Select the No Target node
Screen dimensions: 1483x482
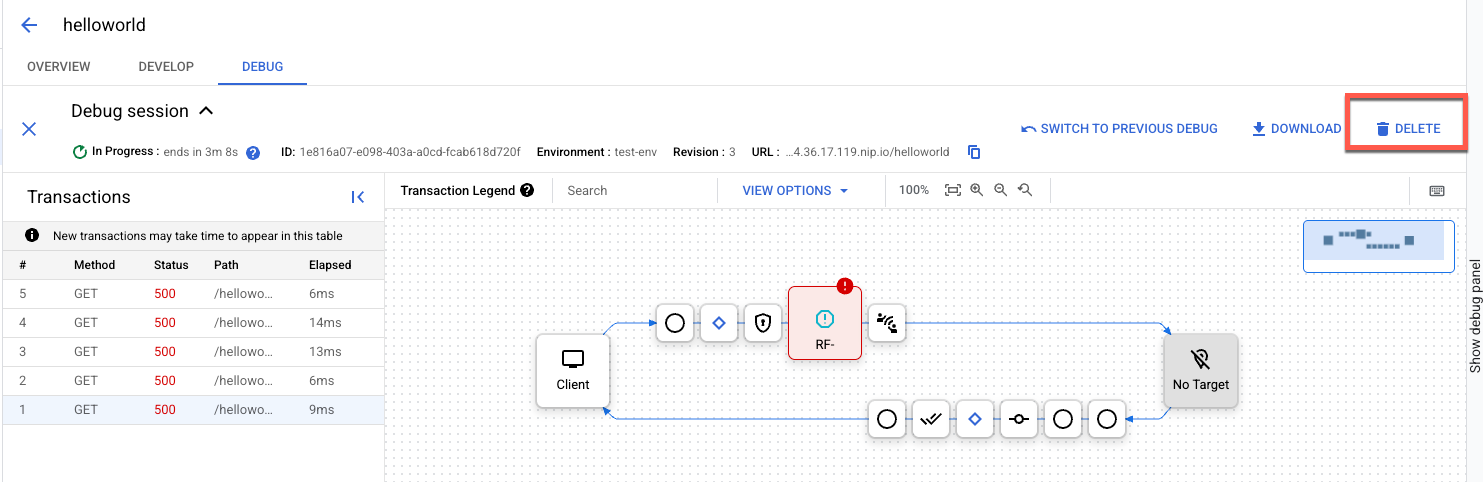point(1200,371)
